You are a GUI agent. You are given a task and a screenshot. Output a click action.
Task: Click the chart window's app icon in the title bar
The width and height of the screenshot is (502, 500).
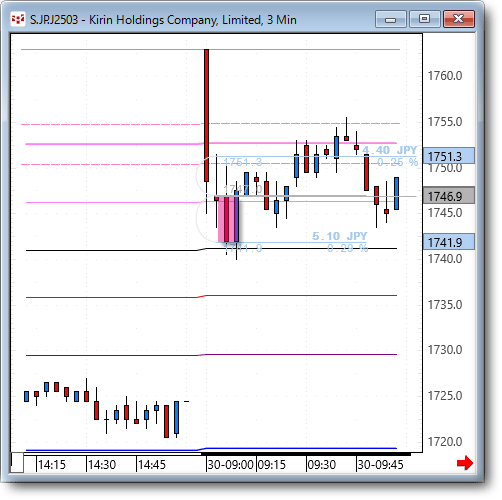(x=18, y=20)
